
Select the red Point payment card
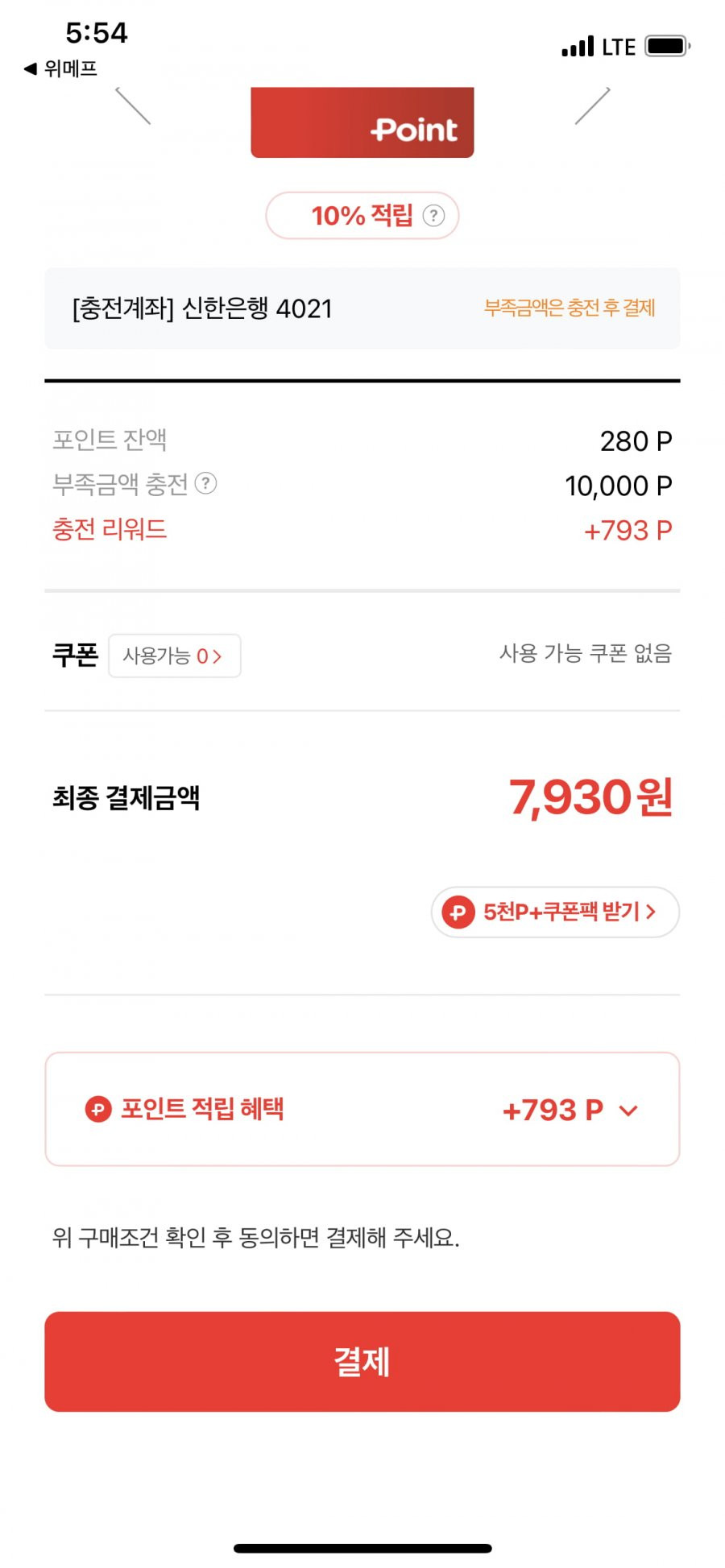coord(362,122)
